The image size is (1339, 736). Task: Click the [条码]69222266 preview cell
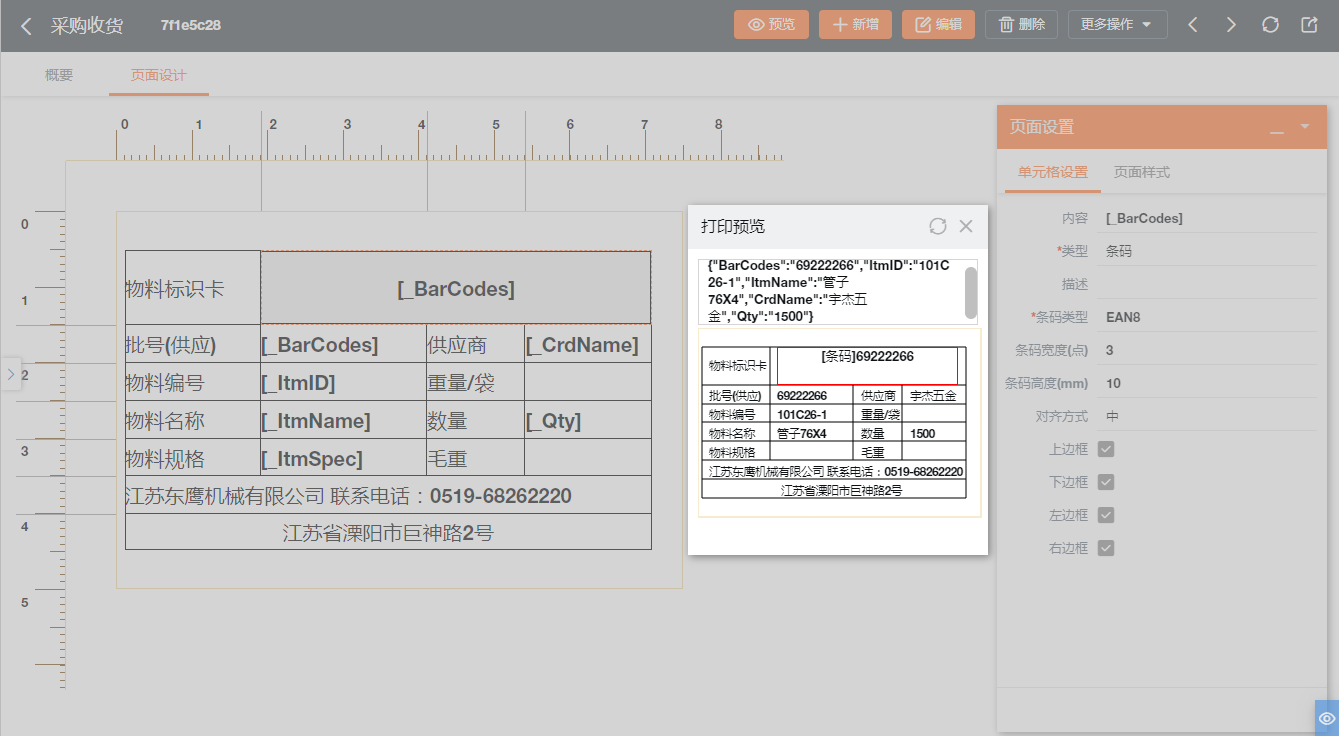(x=867, y=364)
